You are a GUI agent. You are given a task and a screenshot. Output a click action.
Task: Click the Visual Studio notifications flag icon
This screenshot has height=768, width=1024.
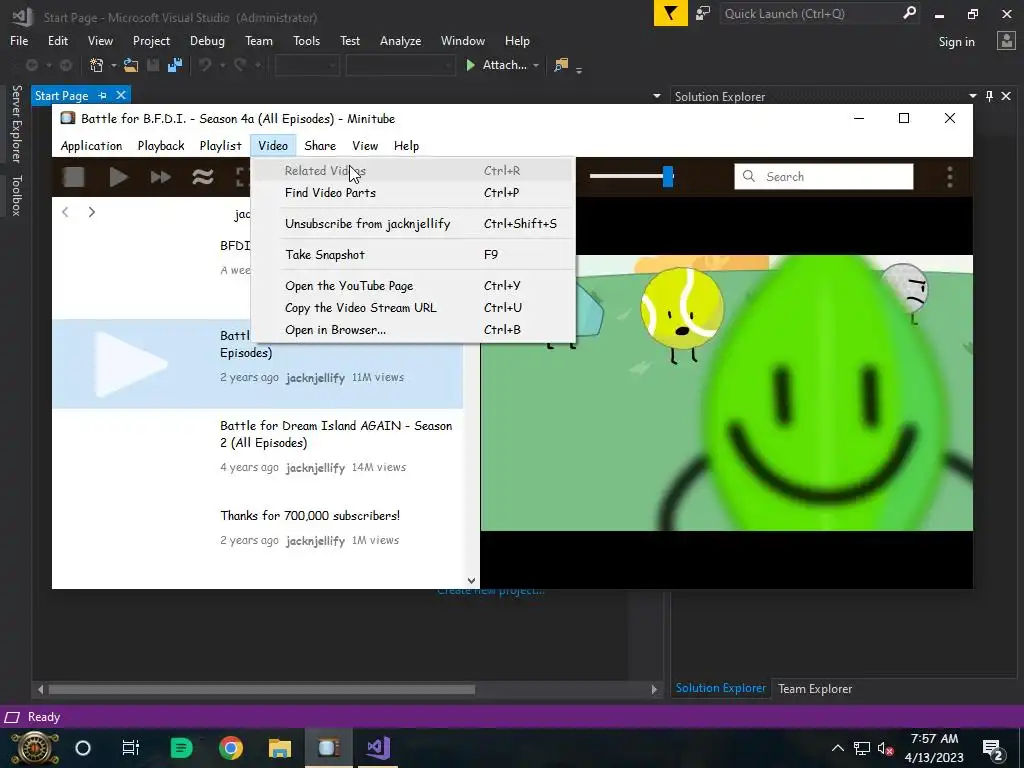[x=671, y=13]
